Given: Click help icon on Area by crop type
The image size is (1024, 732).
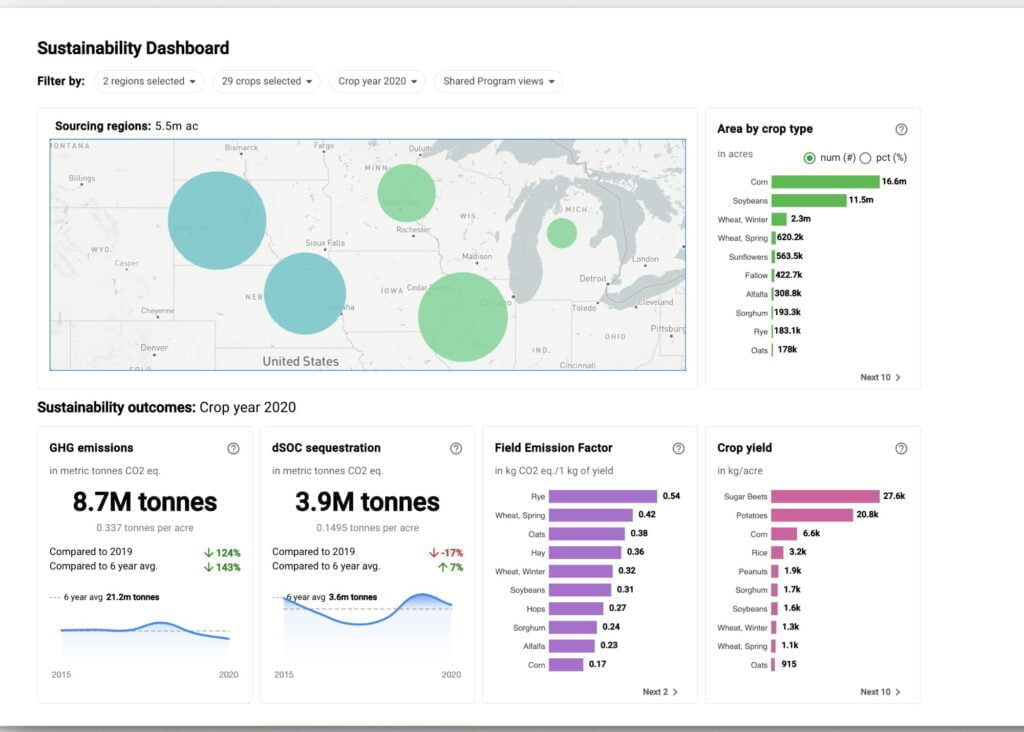Looking at the screenshot, I should point(901,129).
